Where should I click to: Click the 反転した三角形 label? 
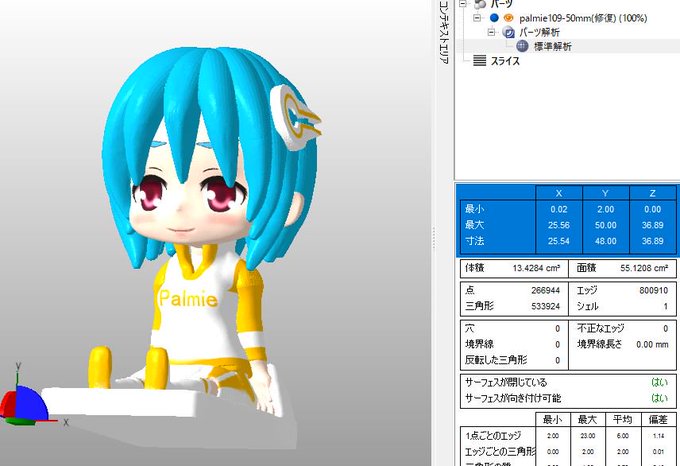point(496,360)
